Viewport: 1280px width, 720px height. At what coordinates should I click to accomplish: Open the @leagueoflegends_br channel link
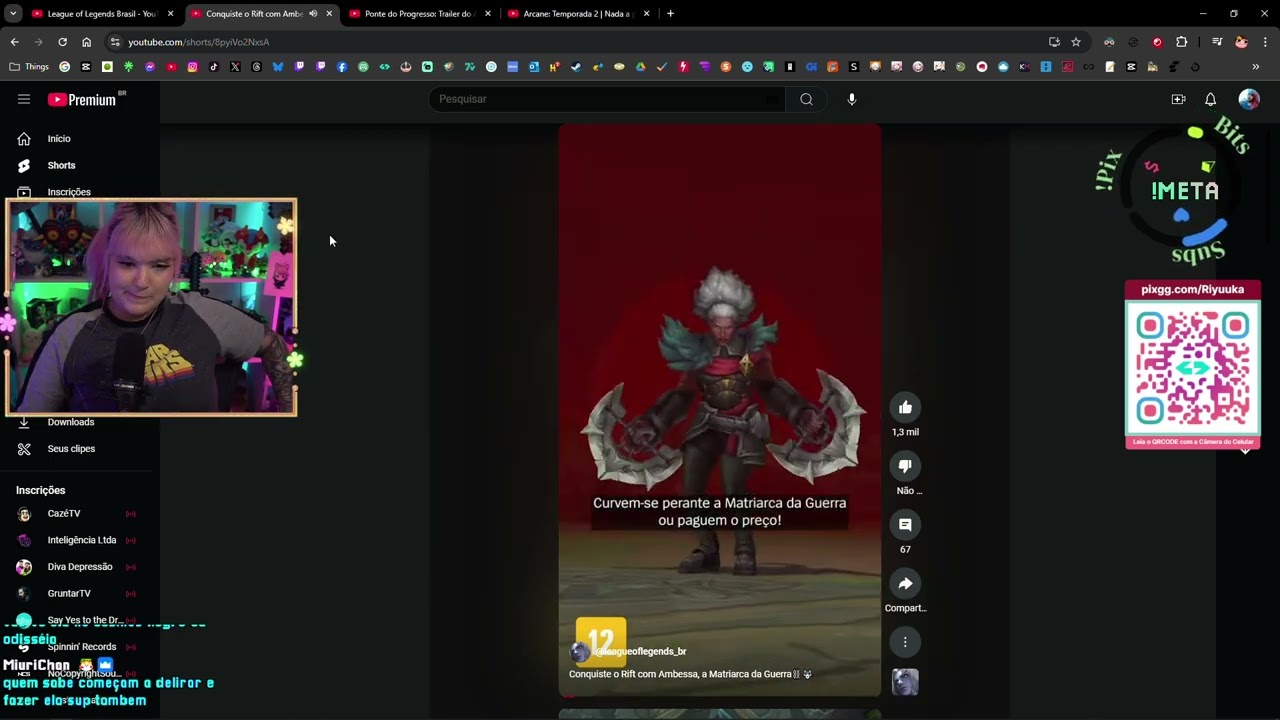click(x=641, y=652)
